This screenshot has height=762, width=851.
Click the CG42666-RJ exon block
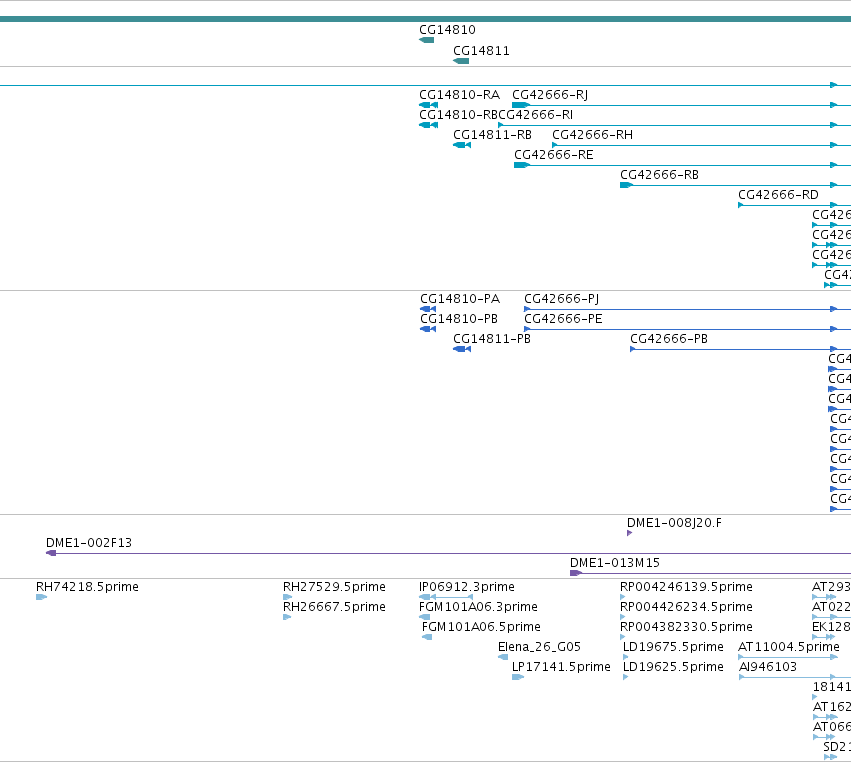point(520,105)
